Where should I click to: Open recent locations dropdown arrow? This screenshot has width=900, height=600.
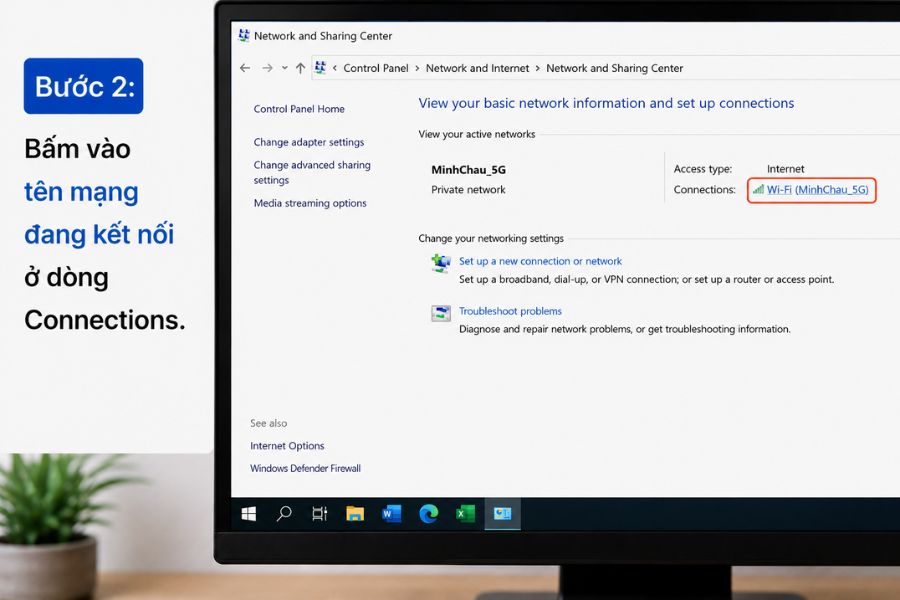point(285,68)
